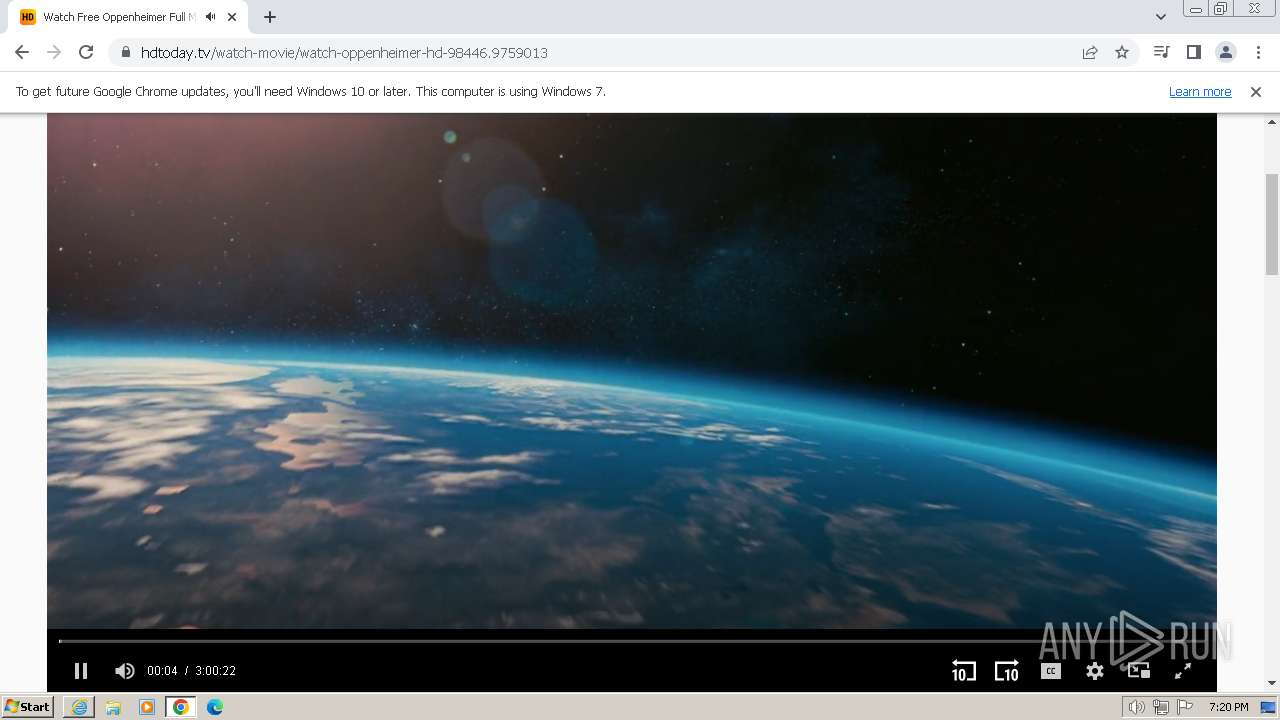Image resolution: width=1280 pixels, height=720 pixels.
Task: Dismiss the Chrome update notification bar
Action: pos(1256,91)
